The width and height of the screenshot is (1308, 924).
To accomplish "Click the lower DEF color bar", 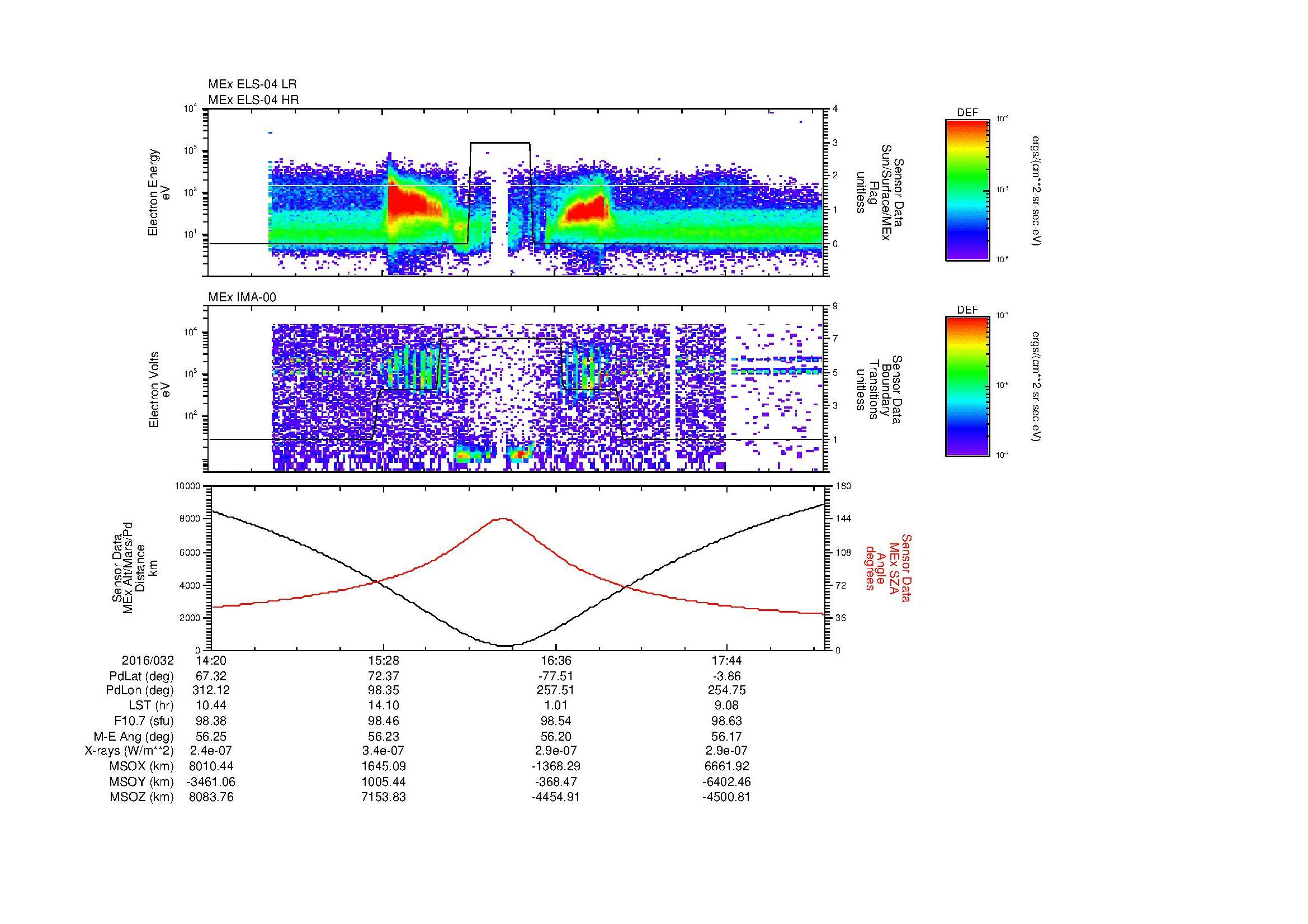I will click(967, 387).
